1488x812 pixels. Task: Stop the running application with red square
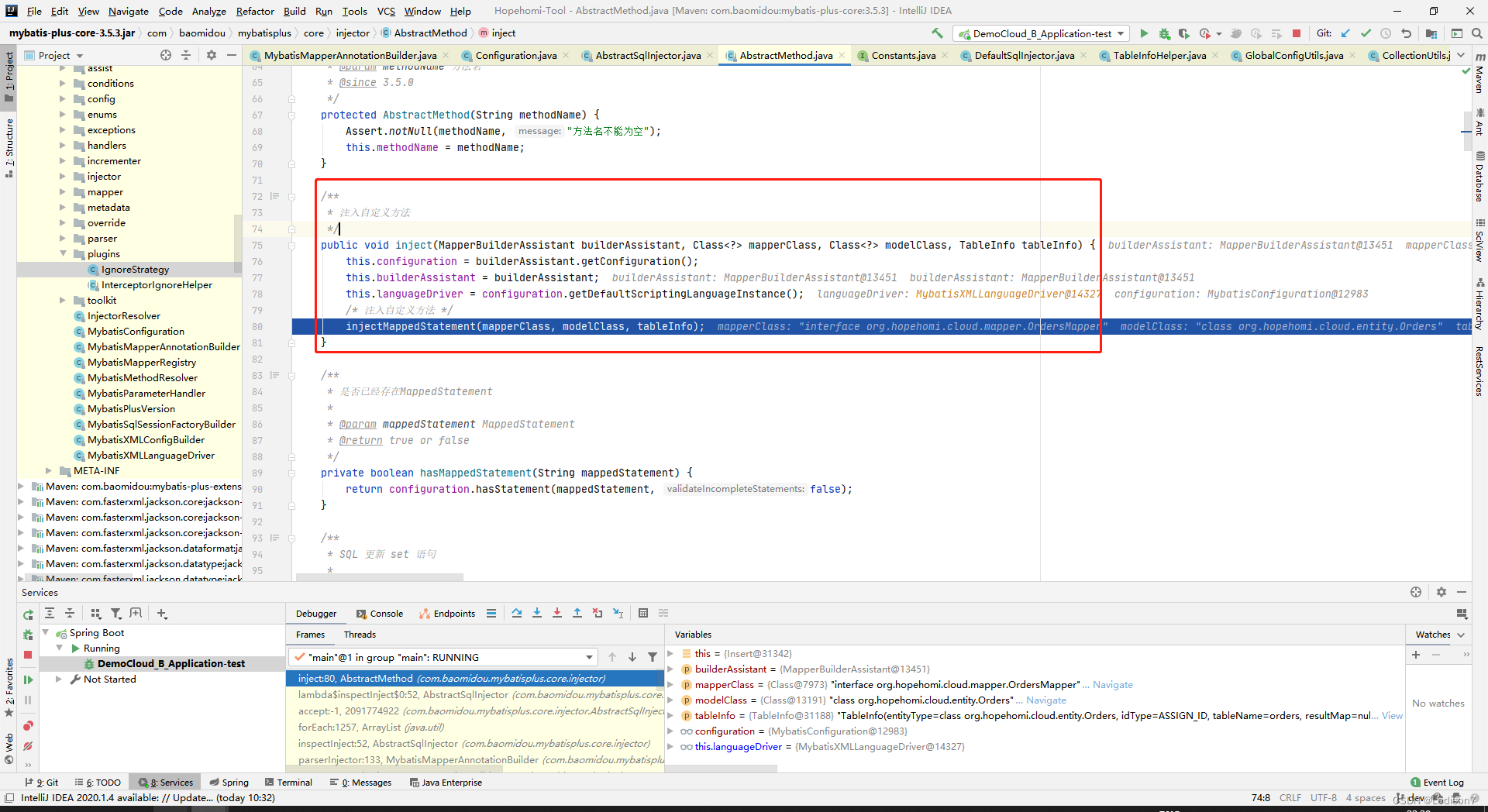(x=1297, y=33)
